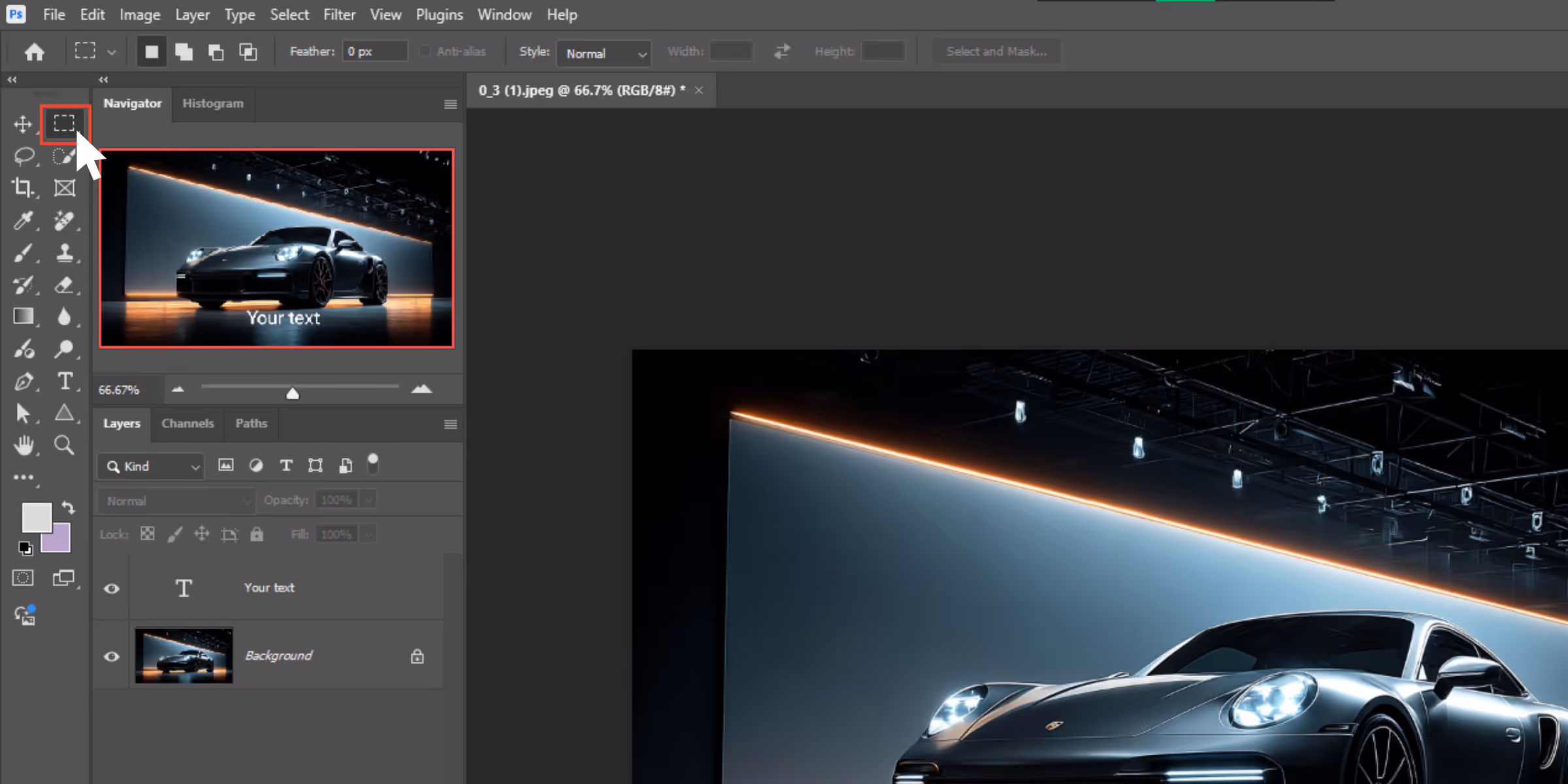Hide the Background layer
Image resolution: width=1568 pixels, height=784 pixels.
[x=112, y=656]
